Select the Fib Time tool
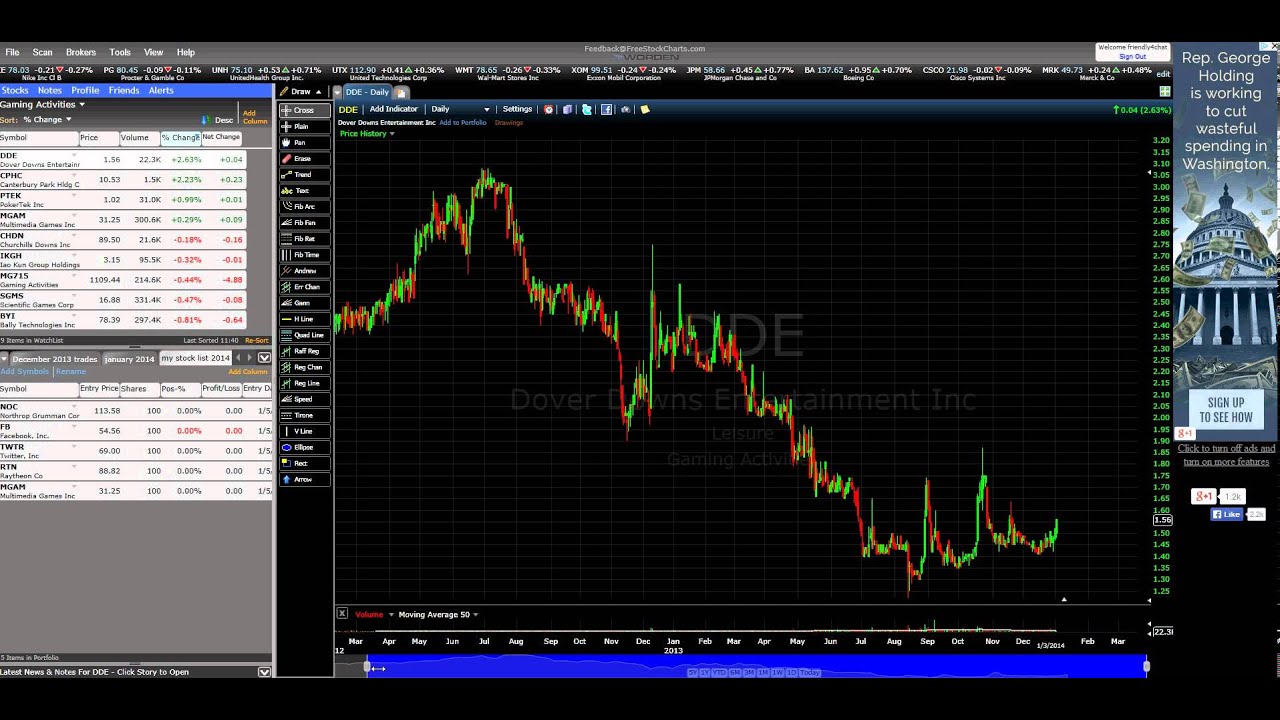 pyautogui.click(x=304, y=255)
